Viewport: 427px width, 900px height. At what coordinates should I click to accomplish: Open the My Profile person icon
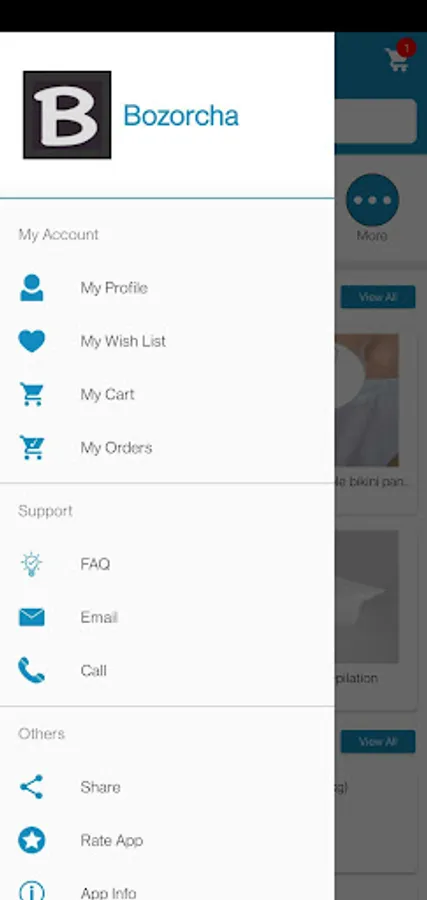[x=32, y=288]
